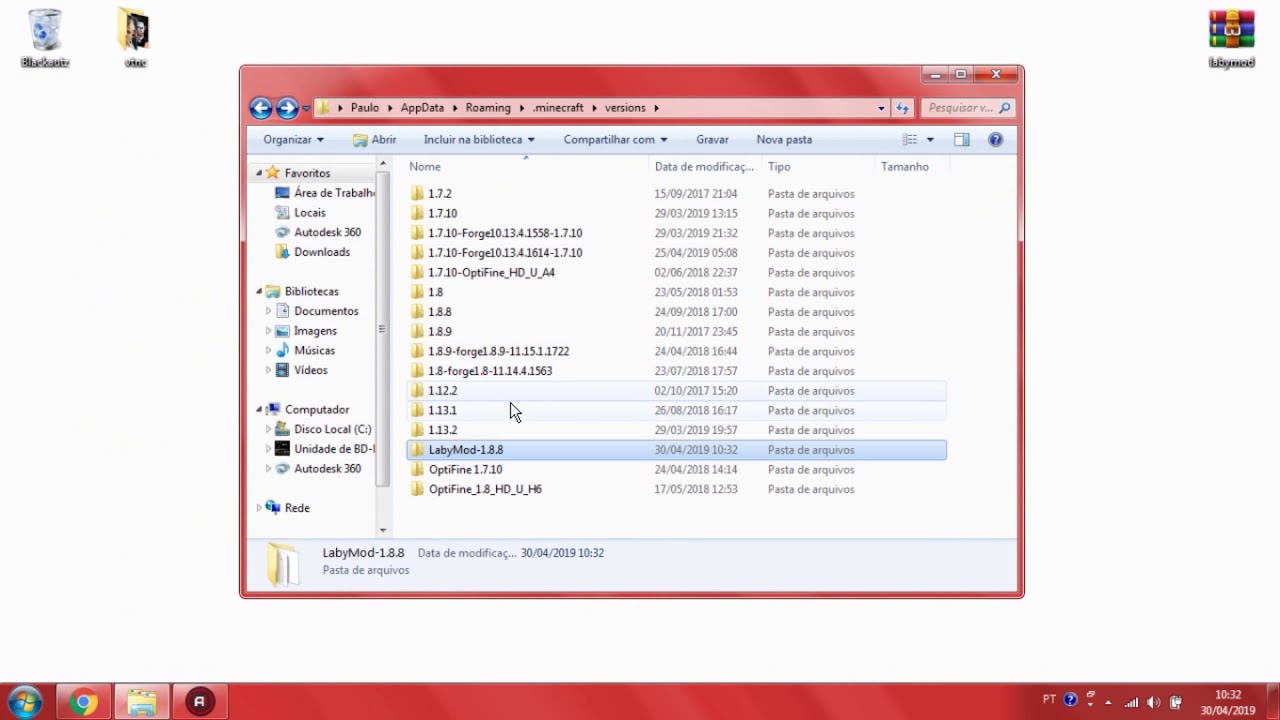Click Nova pasta button
The height and width of the screenshot is (720, 1280).
point(784,140)
